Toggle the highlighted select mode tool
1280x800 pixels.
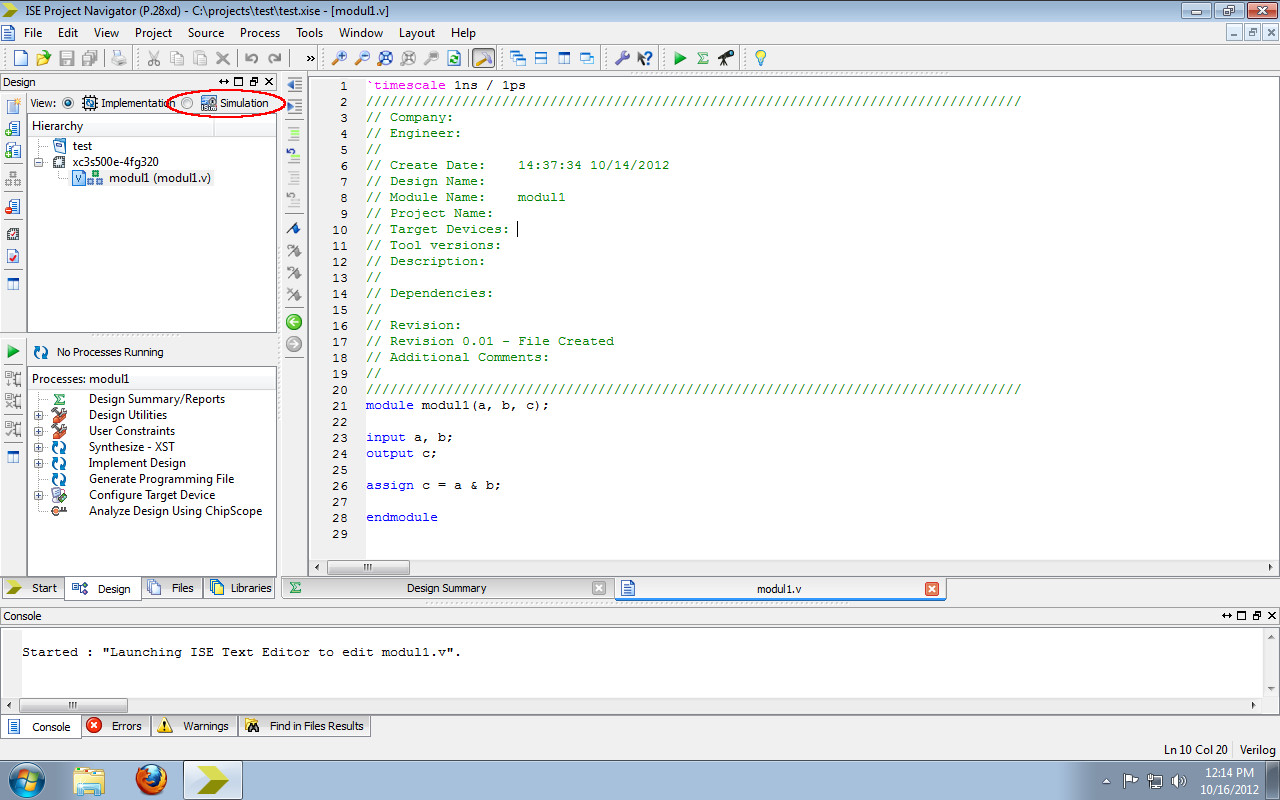tap(483, 57)
